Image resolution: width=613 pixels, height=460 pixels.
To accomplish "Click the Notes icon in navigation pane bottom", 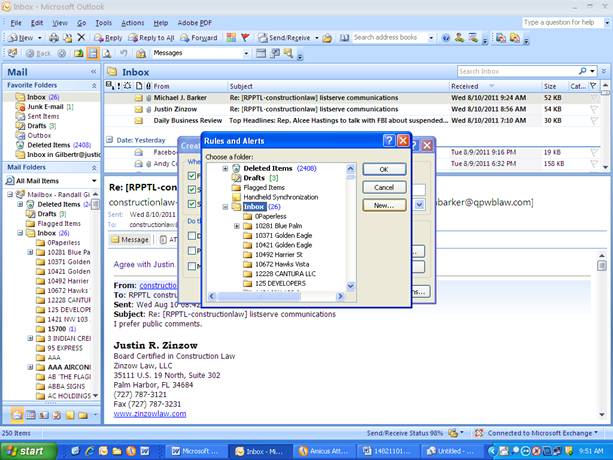I will click(x=70, y=415).
